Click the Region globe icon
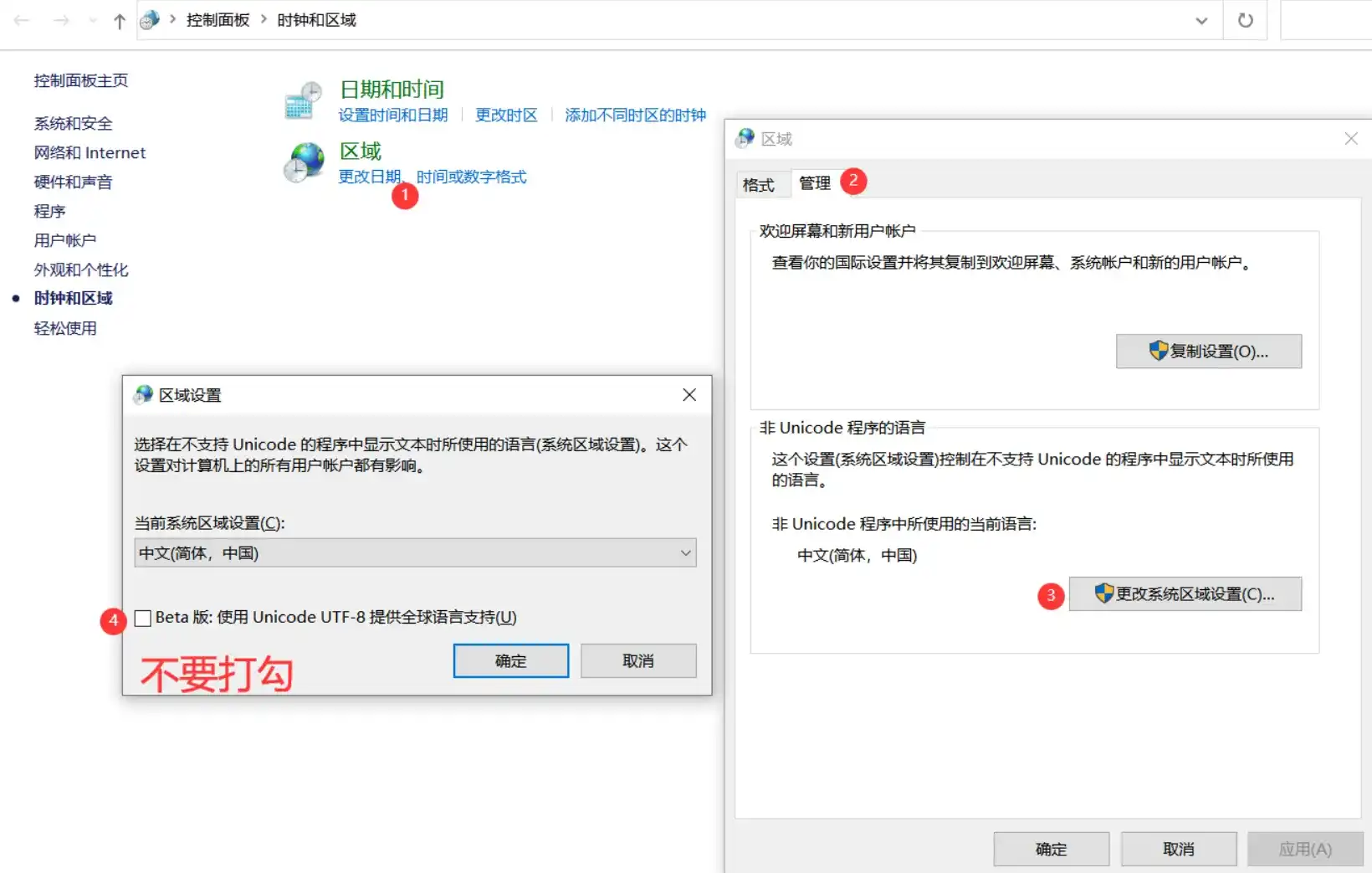The image size is (1372, 873). tap(303, 162)
